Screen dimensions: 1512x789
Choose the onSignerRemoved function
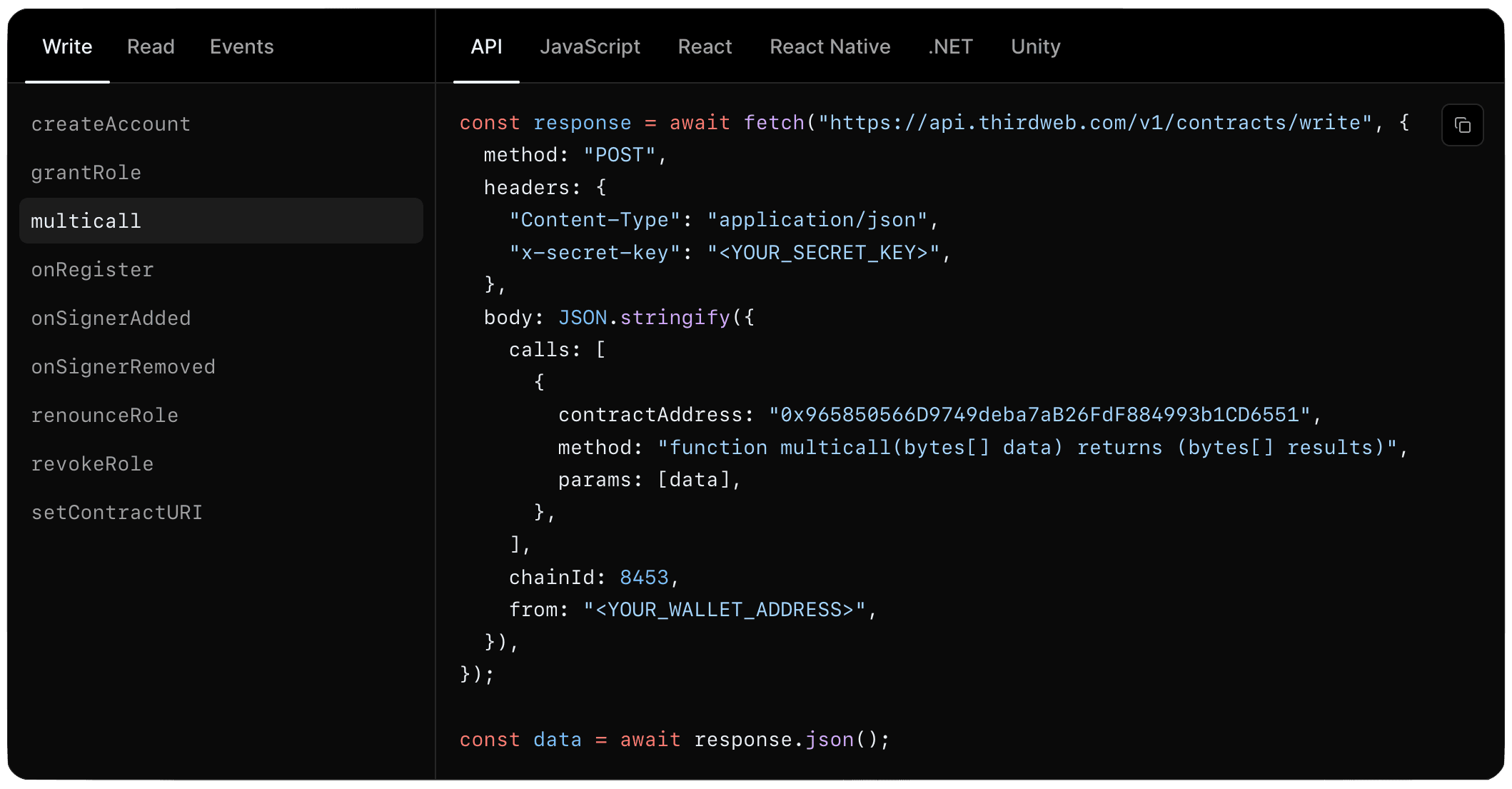[x=123, y=367]
